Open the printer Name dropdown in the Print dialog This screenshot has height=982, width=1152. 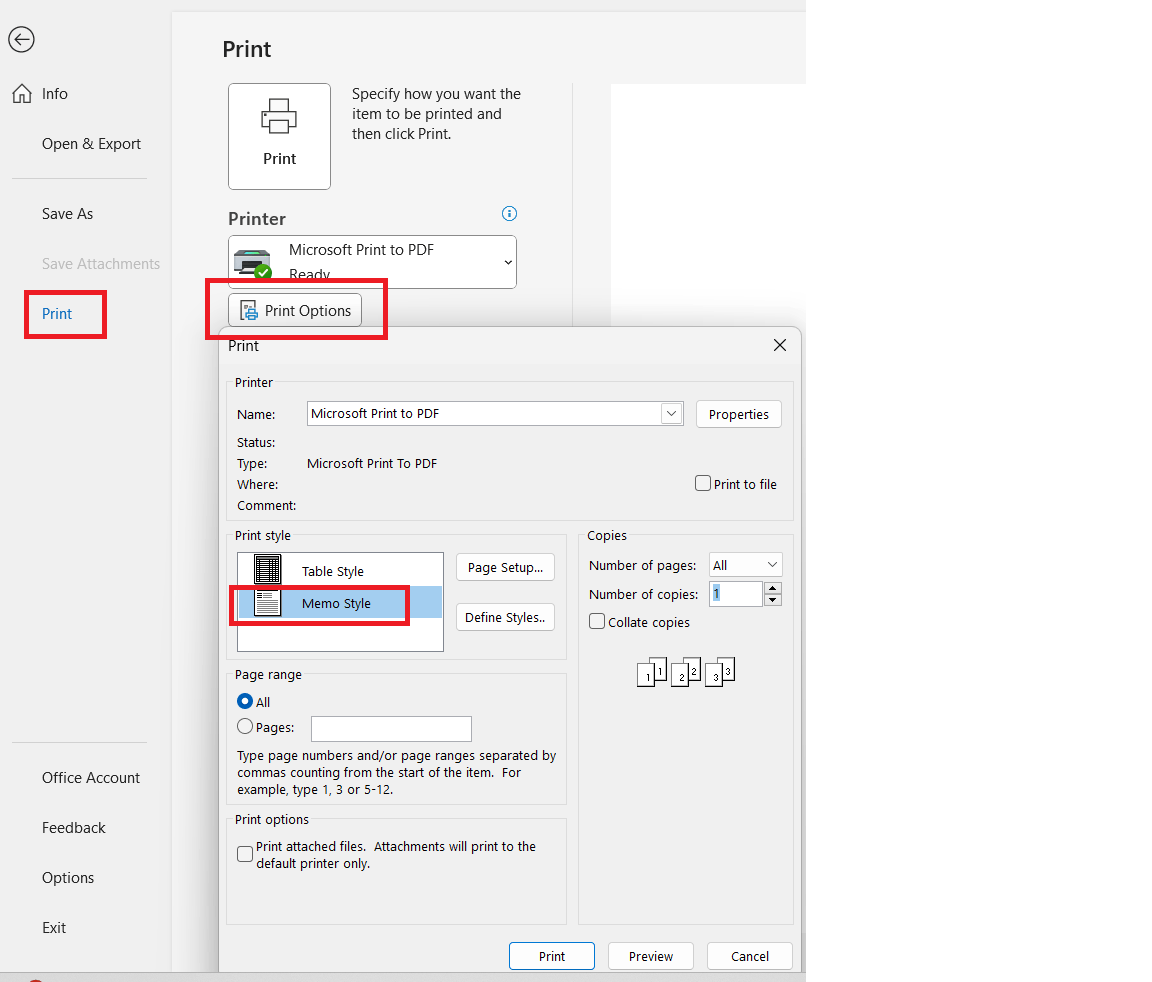pos(671,413)
